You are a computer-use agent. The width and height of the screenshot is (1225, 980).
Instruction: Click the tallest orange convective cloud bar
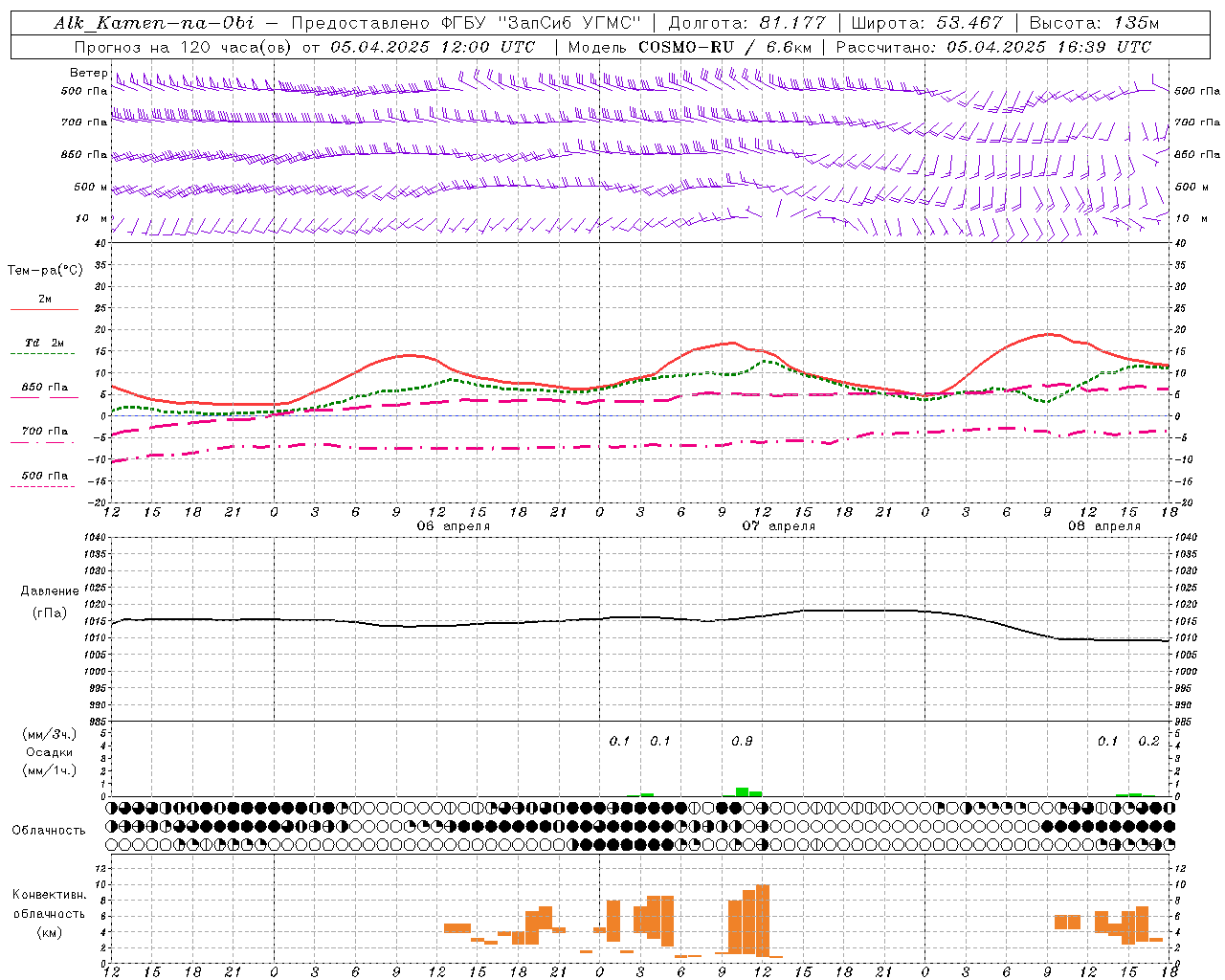click(x=763, y=920)
